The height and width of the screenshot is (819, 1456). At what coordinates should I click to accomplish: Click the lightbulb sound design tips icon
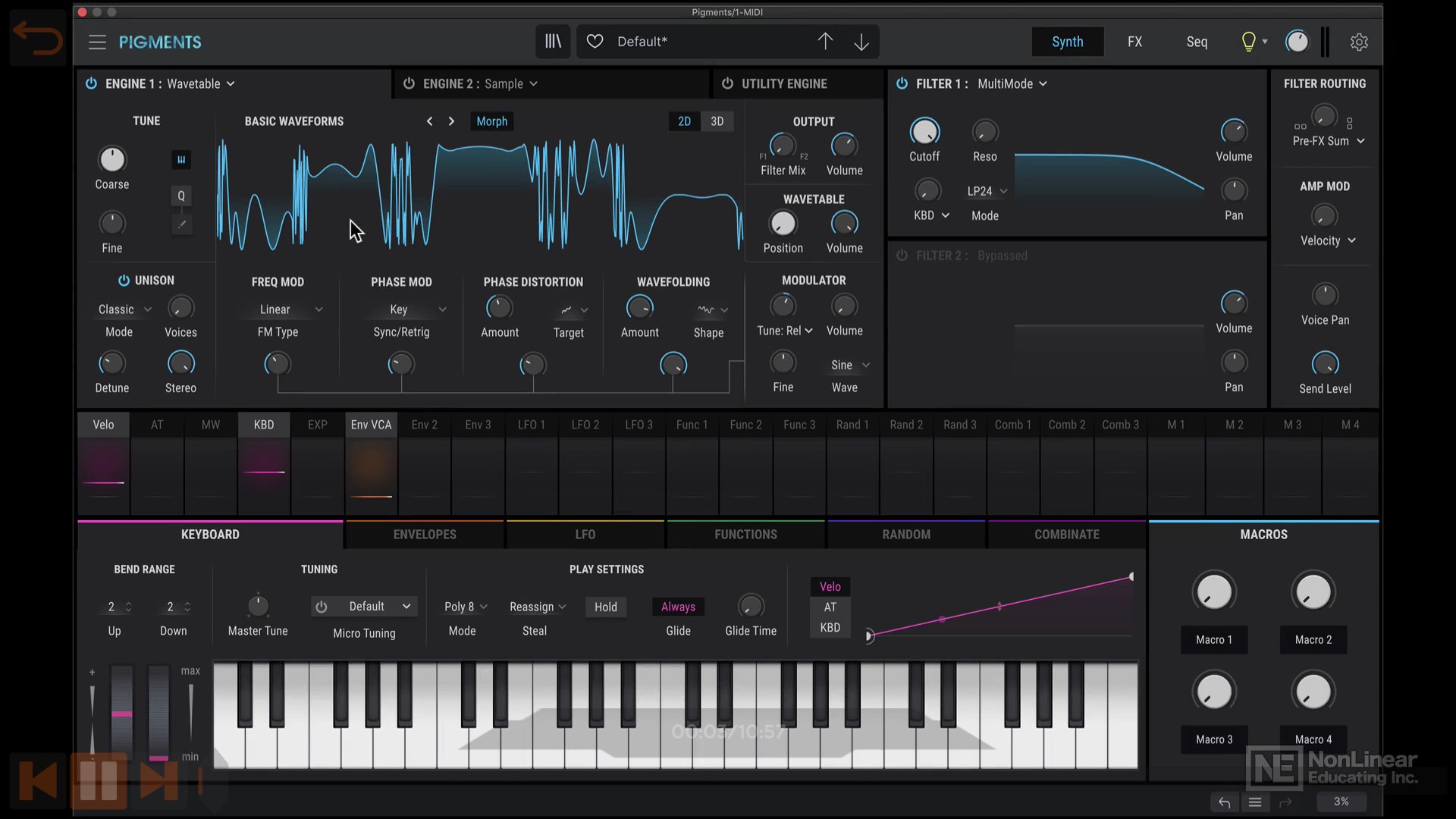click(x=1248, y=42)
